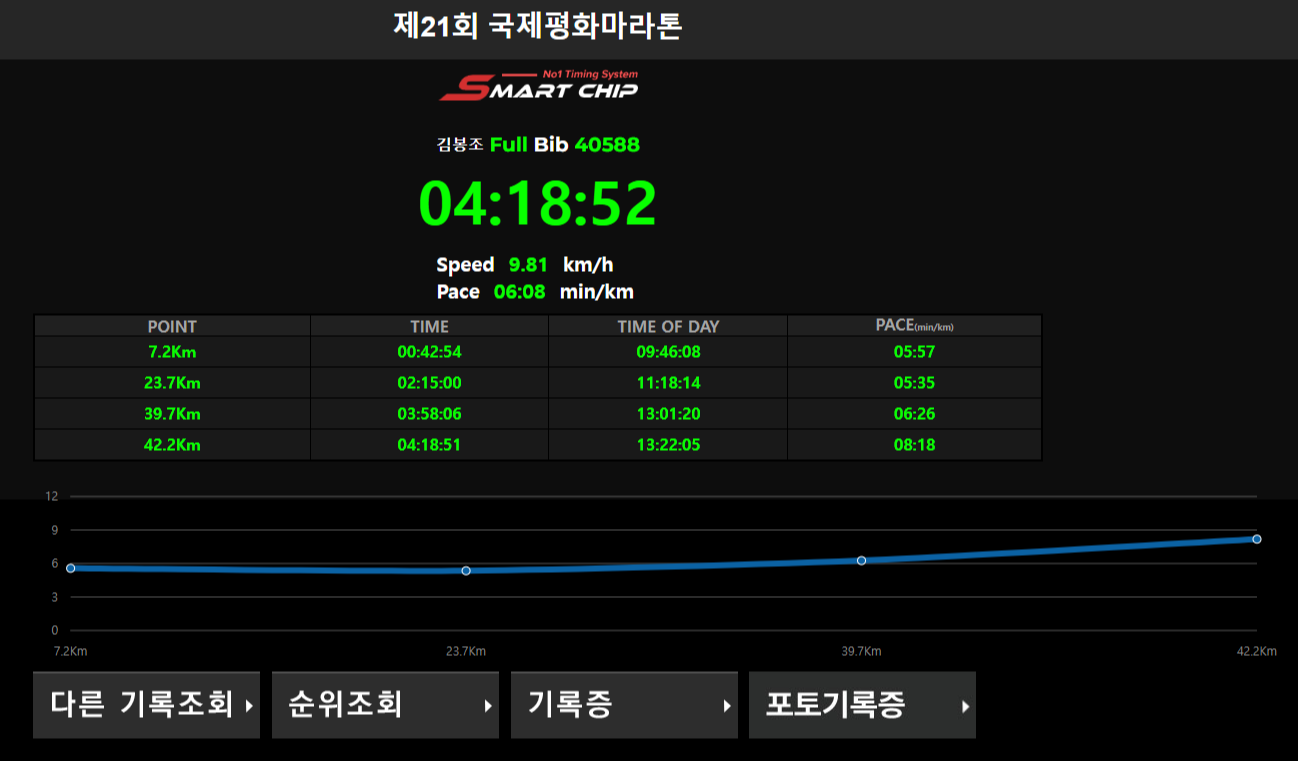This screenshot has width=1298, height=761.
Task: Click TIME OF DAY column header
Action: tap(668, 326)
